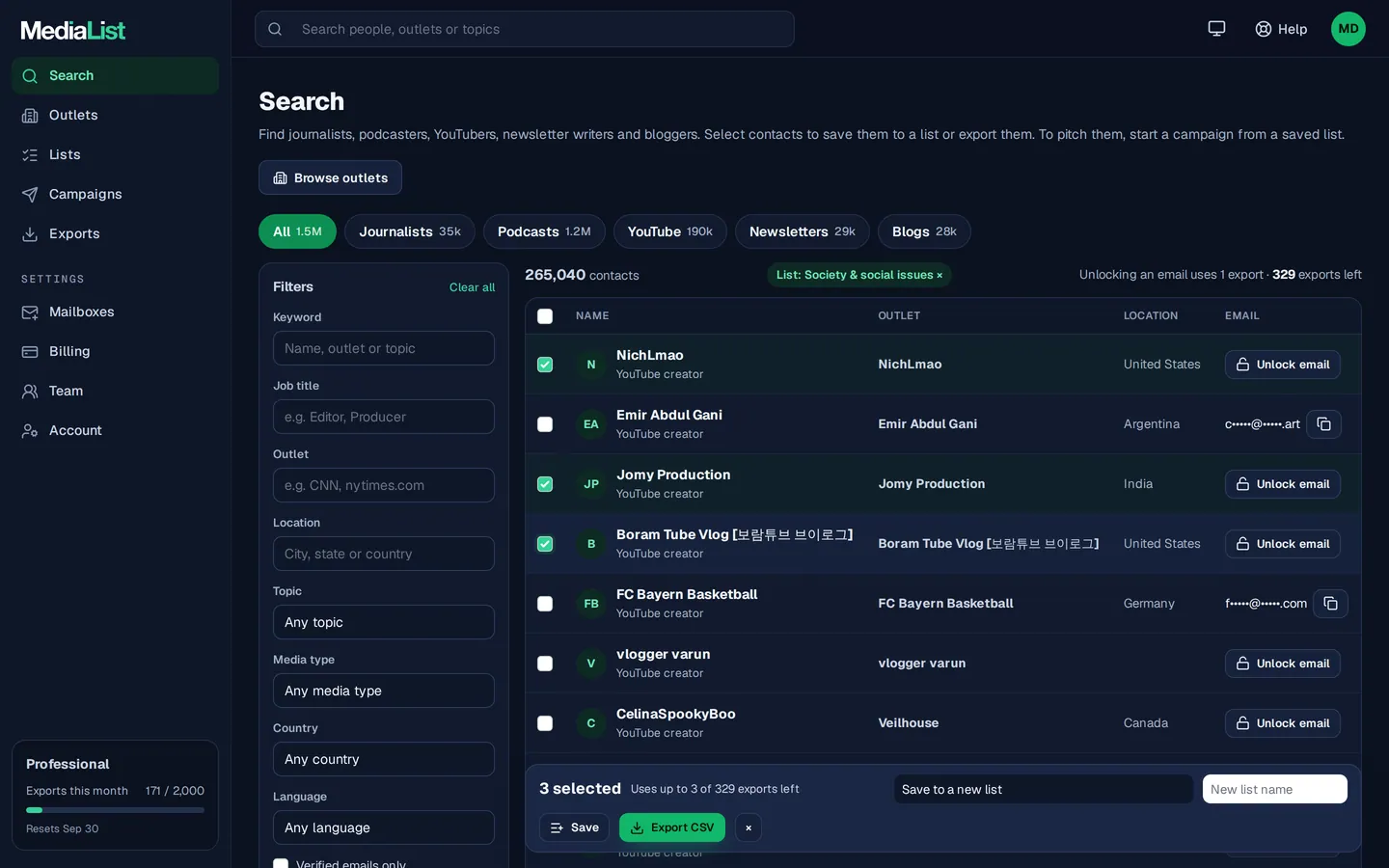This screenshot has width=1389, height=868.
Task: Open the Any topic dropdown
Action: pyautogui.click(x=384, y=622)
